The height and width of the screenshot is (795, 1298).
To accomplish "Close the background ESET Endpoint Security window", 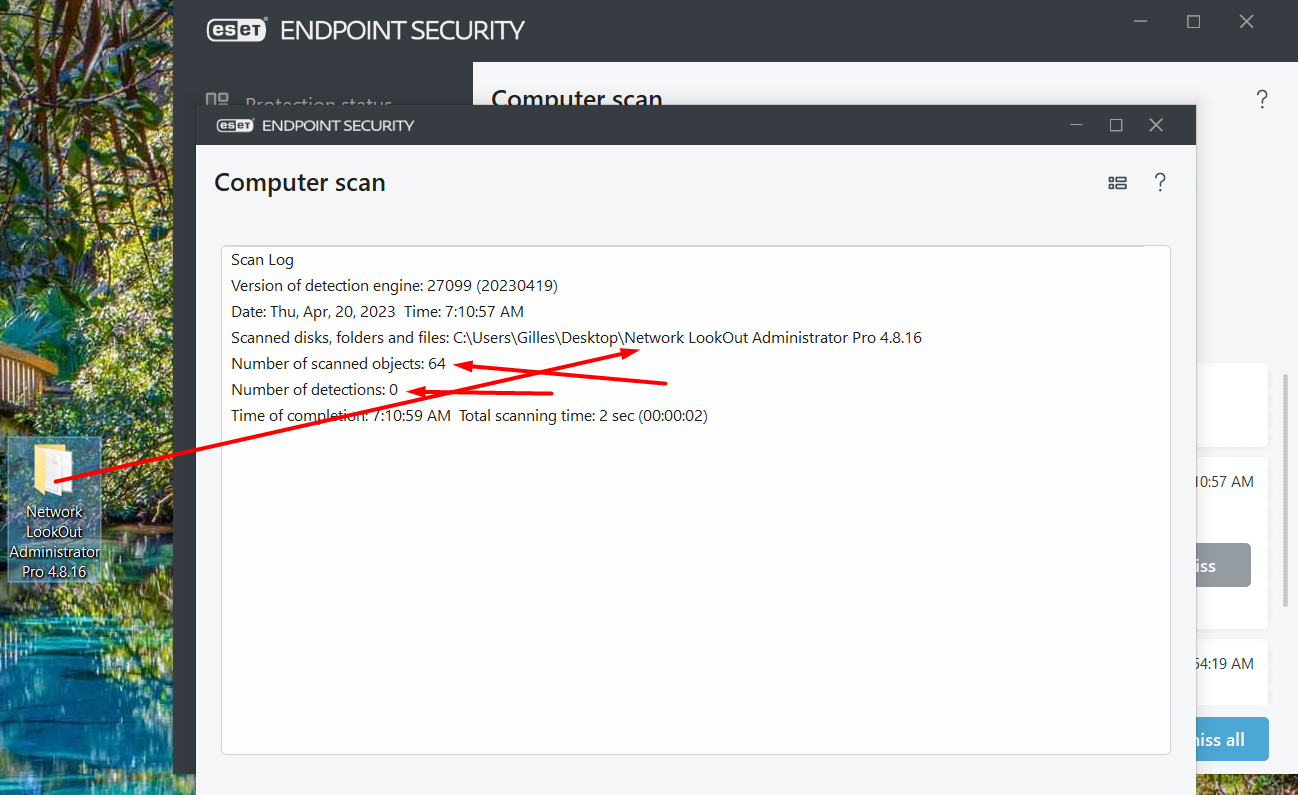I will point(1246,21).
